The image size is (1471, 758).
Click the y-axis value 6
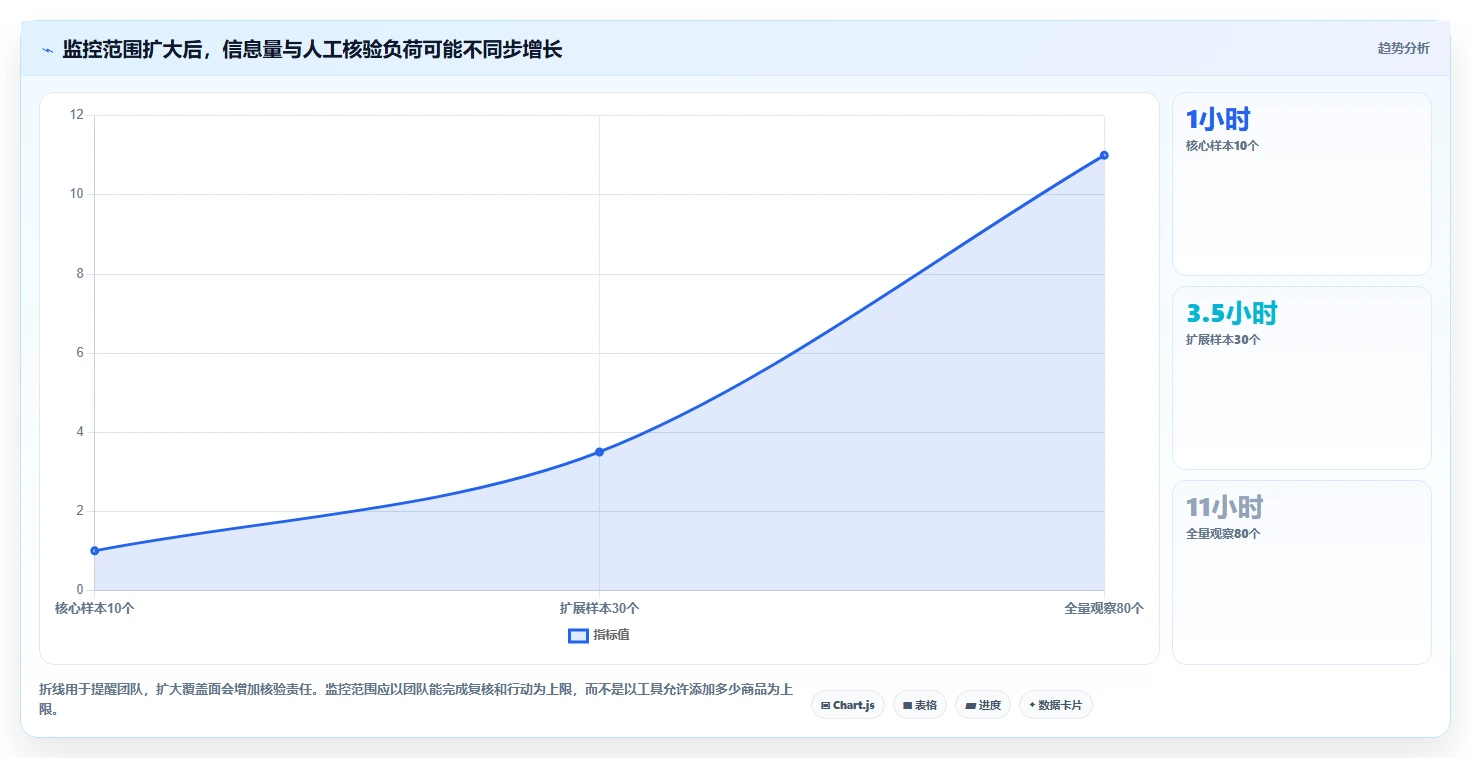coord(80,353)
